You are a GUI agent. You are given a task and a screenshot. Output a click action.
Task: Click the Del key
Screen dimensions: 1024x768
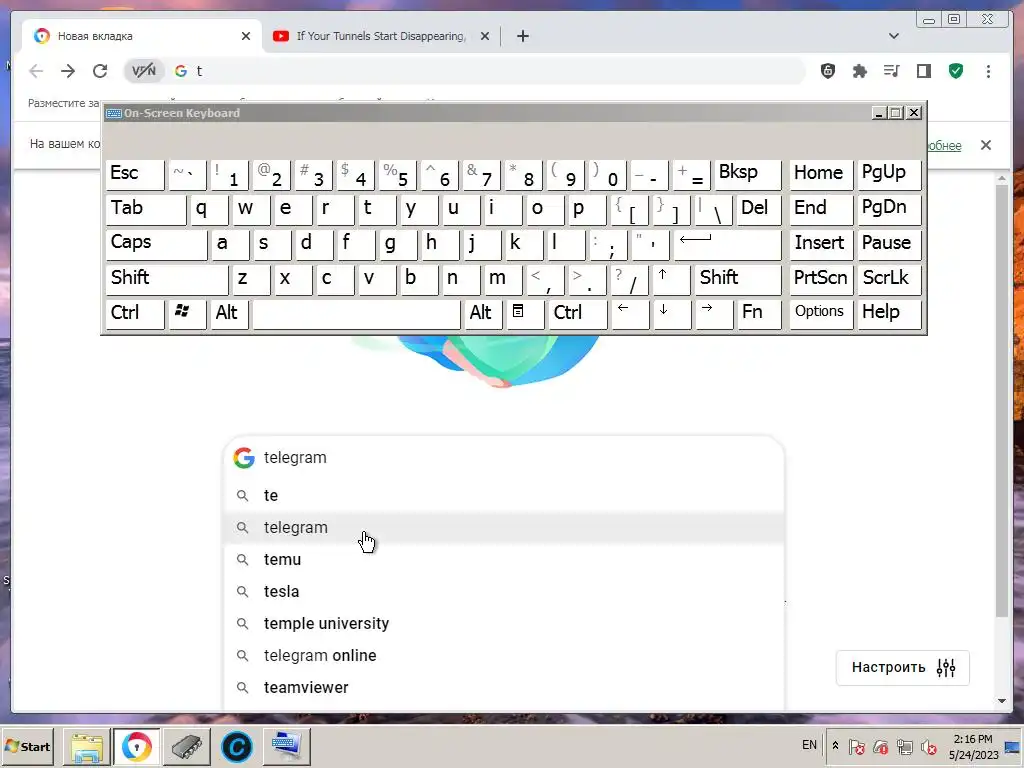tap(759, 209)
